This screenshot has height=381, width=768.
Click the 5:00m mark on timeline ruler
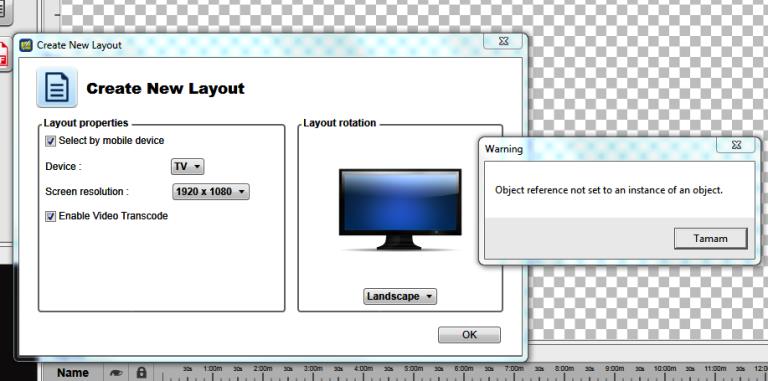[414, 368]
